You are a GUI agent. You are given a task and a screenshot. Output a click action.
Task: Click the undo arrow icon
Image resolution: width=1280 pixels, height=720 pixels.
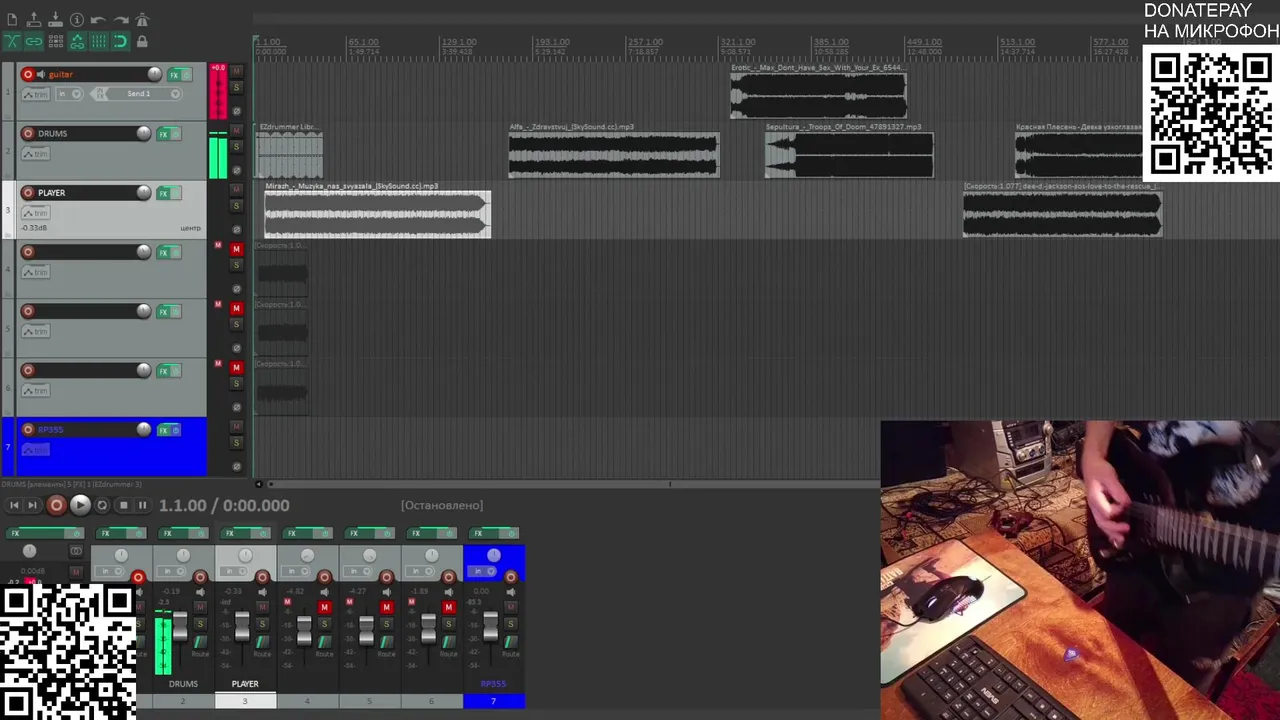pyautogui.click(x=98, y=20)
